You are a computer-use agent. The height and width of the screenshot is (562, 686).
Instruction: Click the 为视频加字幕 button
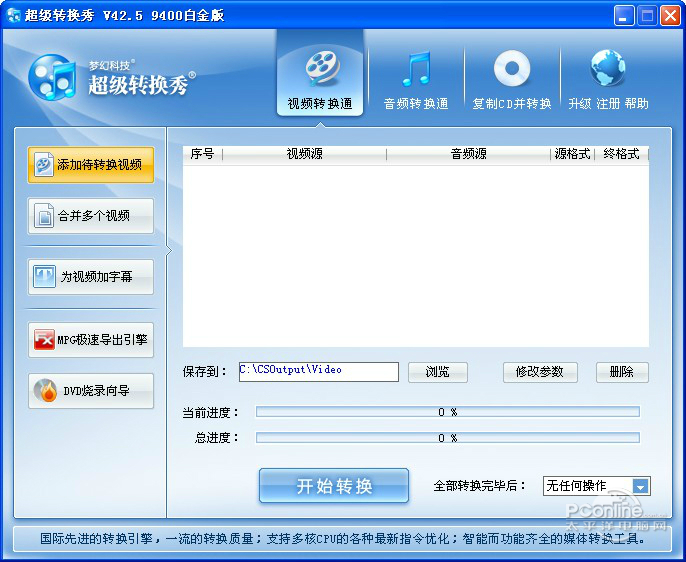click(x=91, y=276)
